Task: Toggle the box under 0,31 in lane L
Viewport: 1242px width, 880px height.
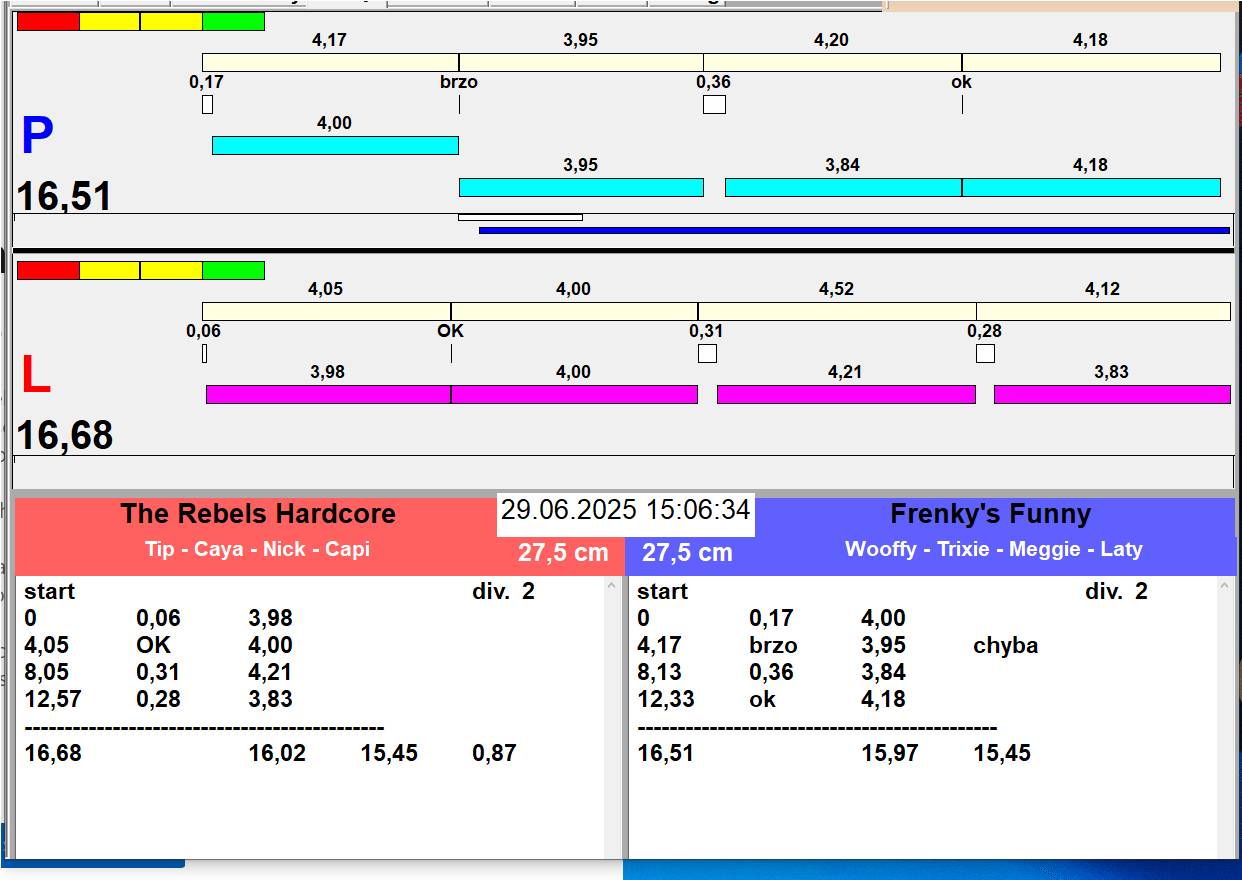Action: click(x=707, y=353)
